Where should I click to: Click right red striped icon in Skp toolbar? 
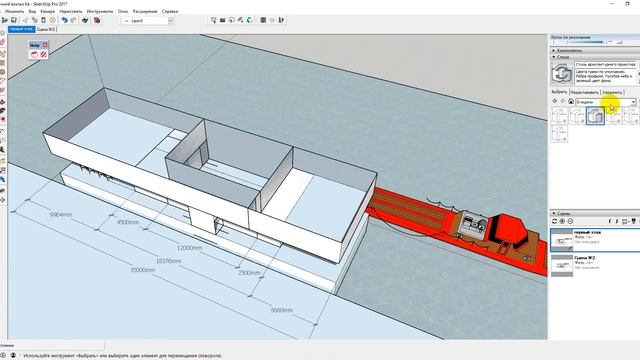pyautogui.click(x=43, y=54)
